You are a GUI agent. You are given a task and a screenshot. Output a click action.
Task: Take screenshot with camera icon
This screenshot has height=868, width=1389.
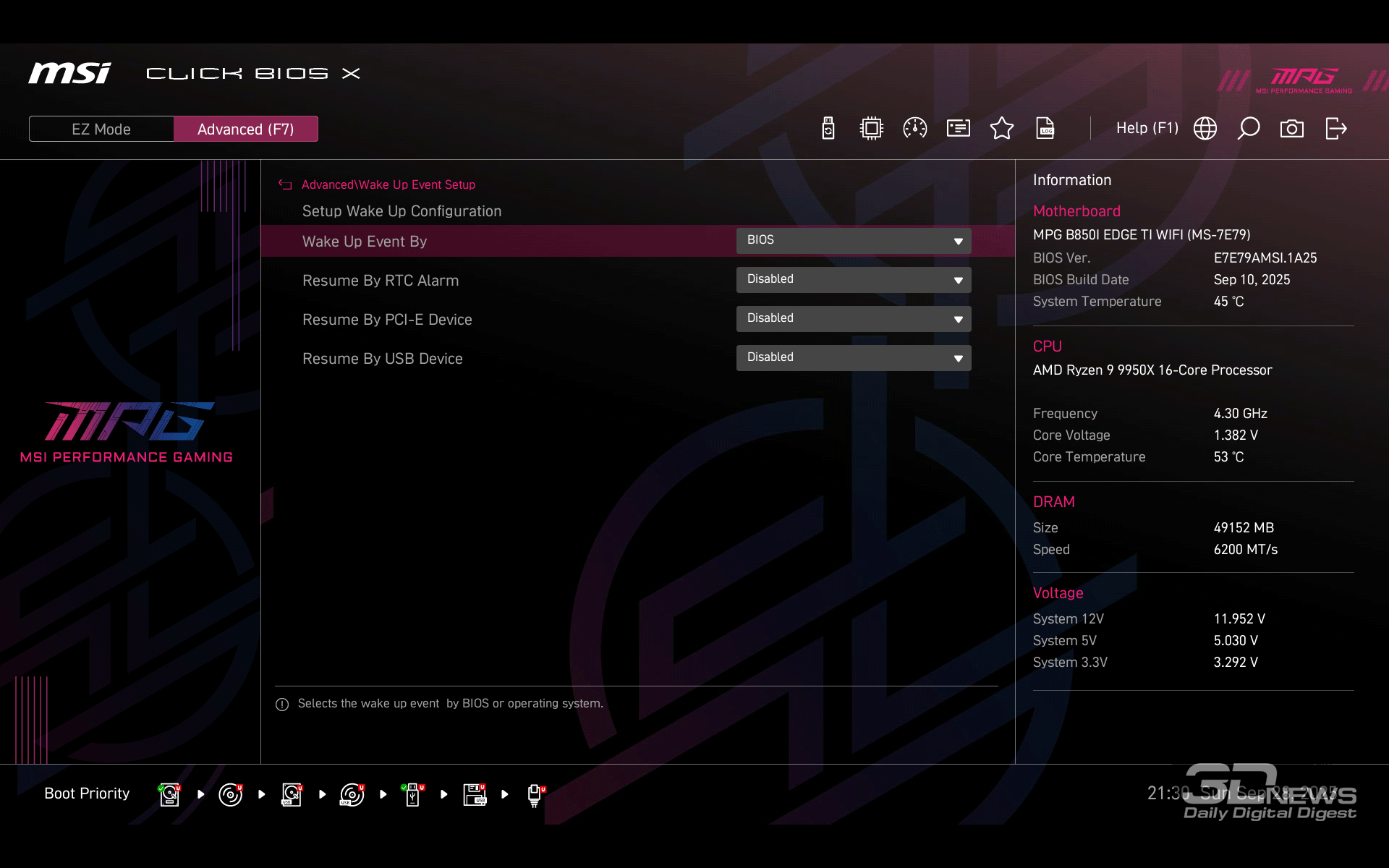point(1292,129)
